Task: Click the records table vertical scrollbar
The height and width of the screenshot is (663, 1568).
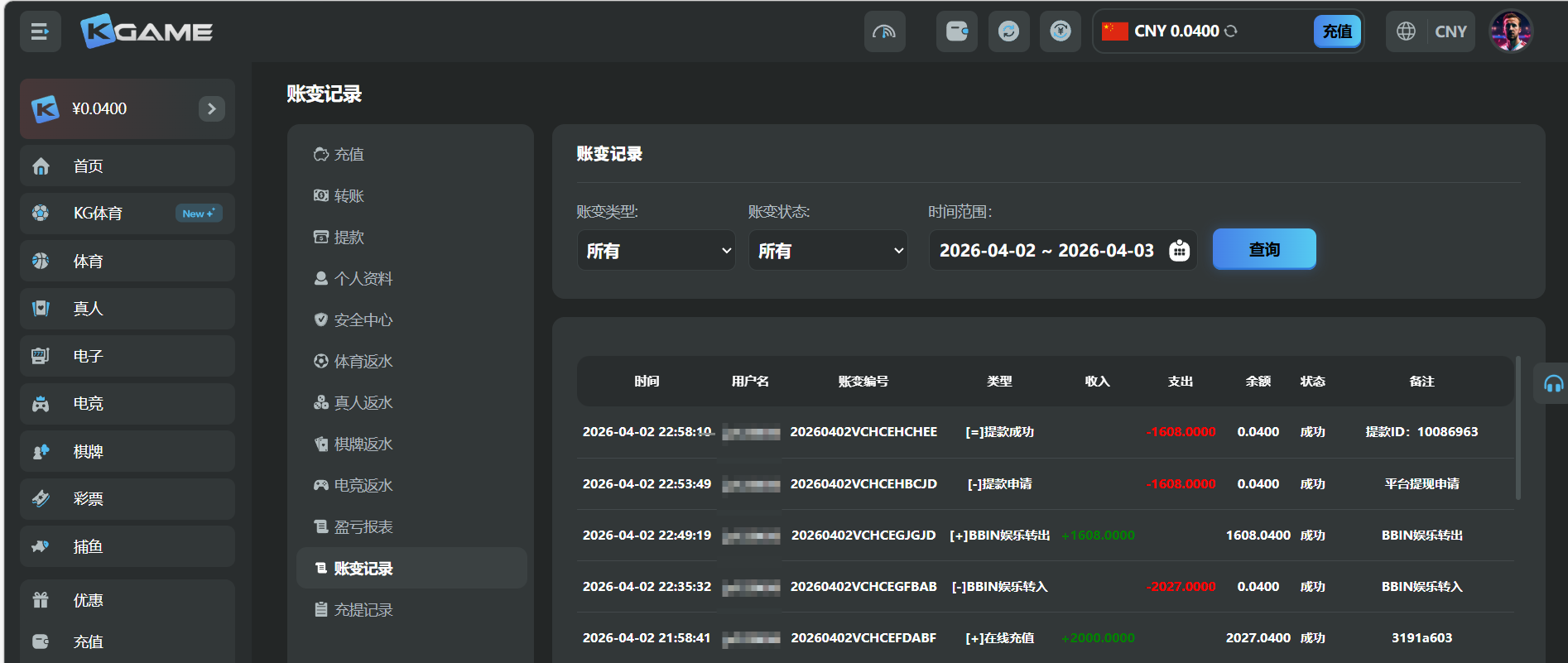Action: pyautogui.click(x=1517, y=428)
